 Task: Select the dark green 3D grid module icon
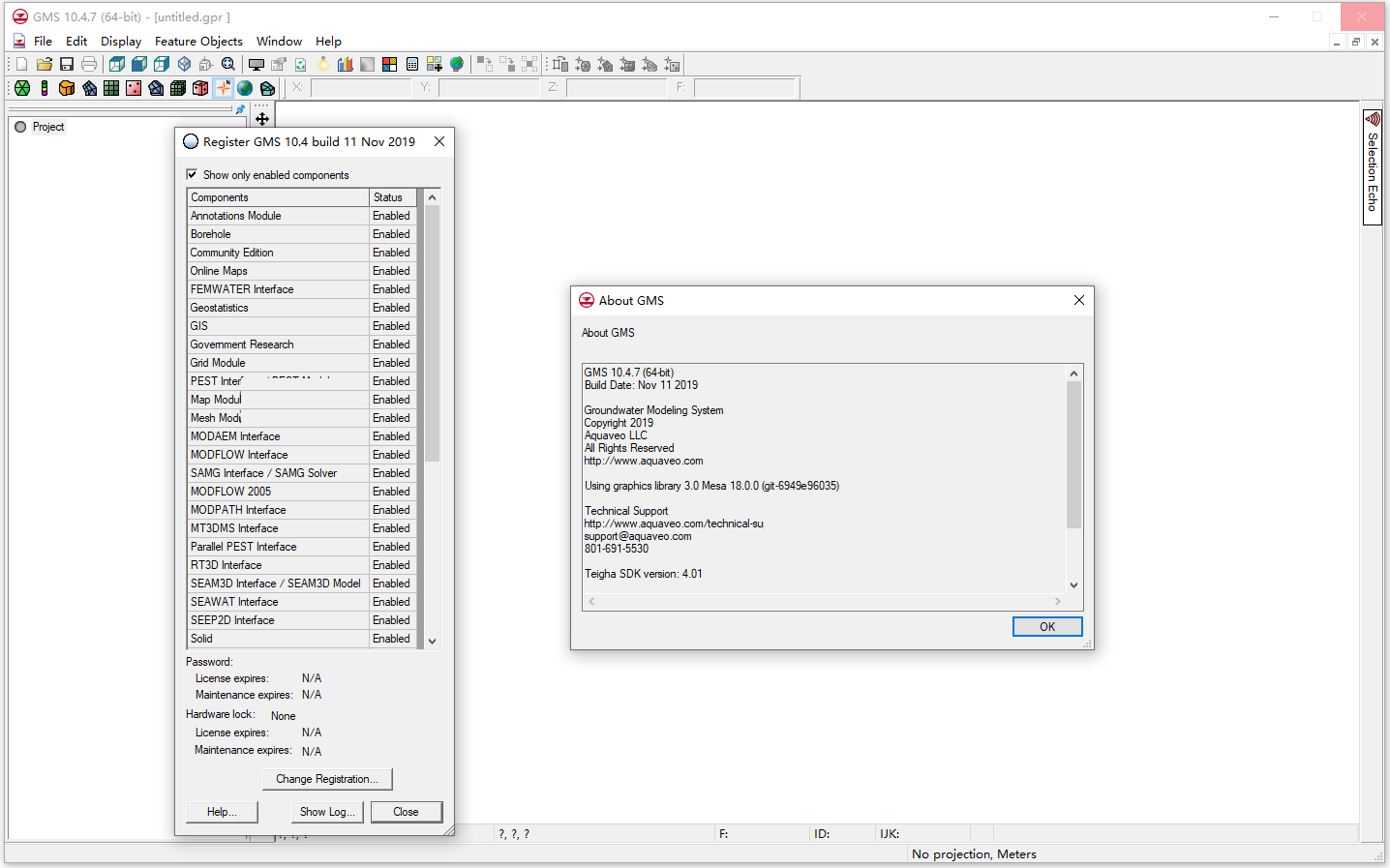[x=178, y=88]
